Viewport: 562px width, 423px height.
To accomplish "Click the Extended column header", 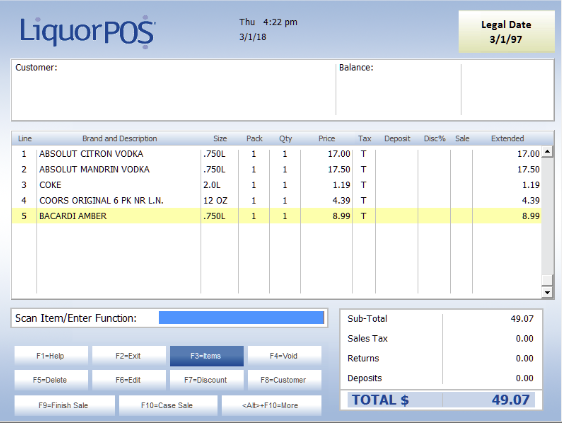I will (x=508, y=138).
